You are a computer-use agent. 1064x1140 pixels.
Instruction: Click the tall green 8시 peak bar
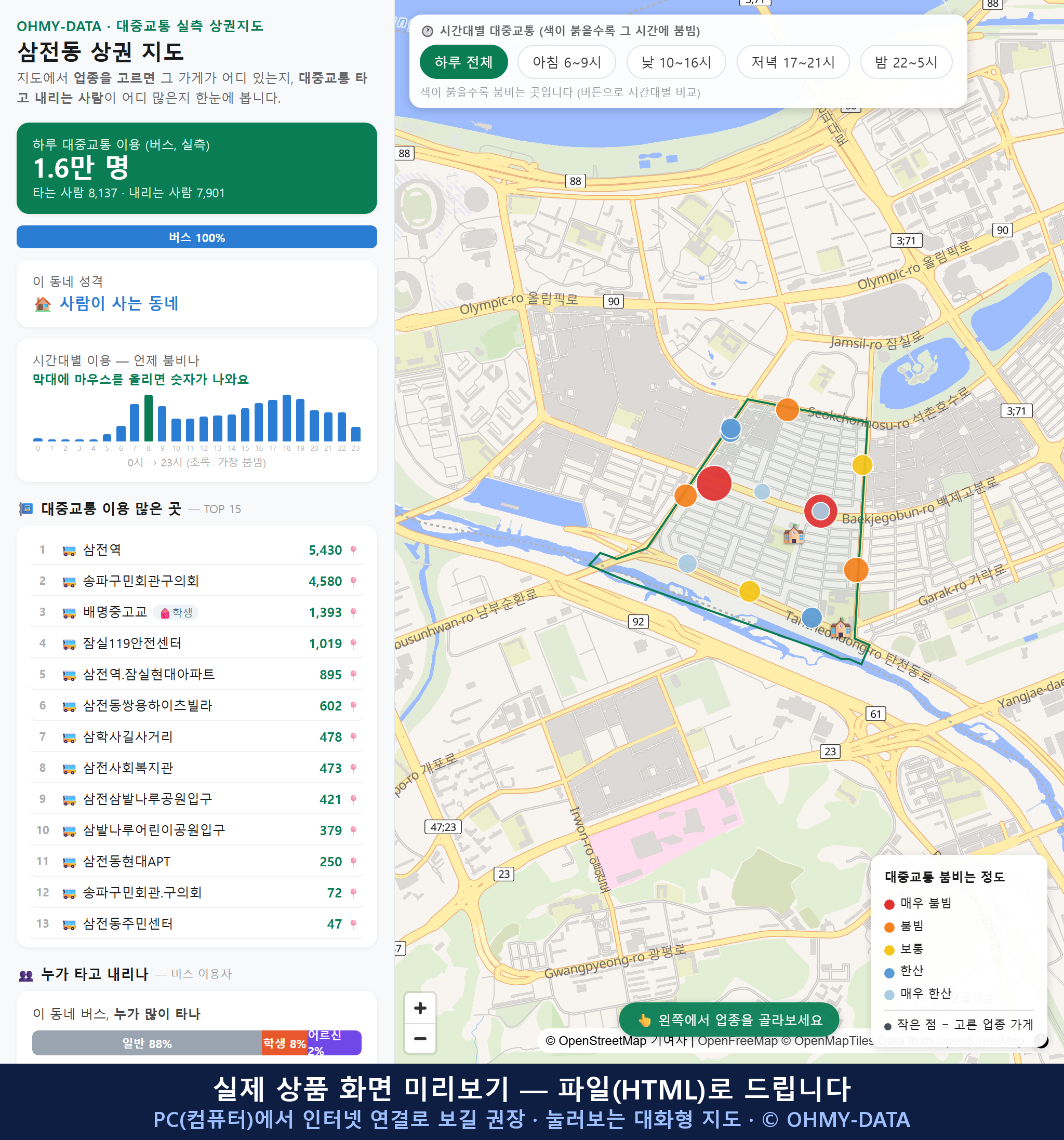click(x=149, y=418)
